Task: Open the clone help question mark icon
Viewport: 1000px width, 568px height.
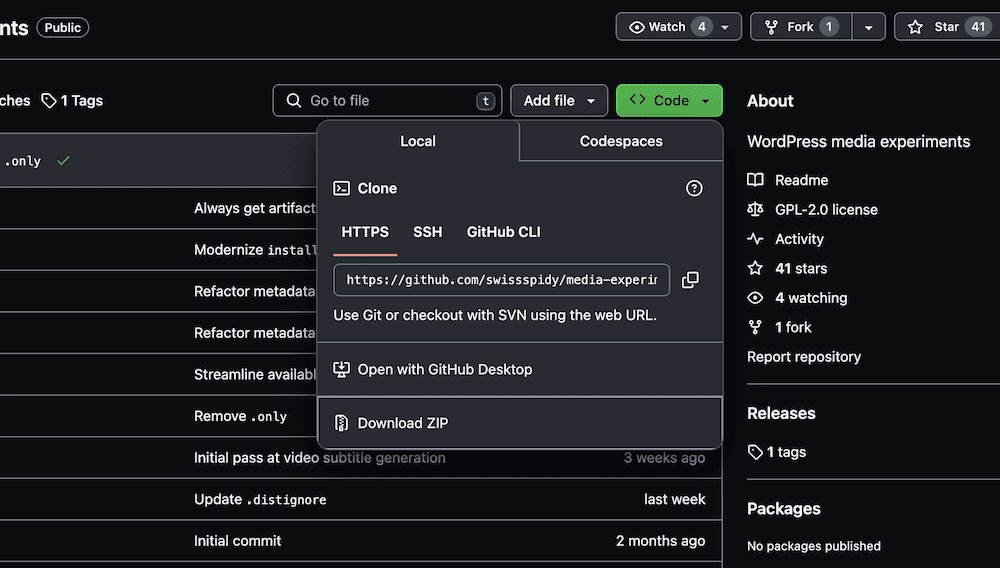Action: tap(694, 188)
